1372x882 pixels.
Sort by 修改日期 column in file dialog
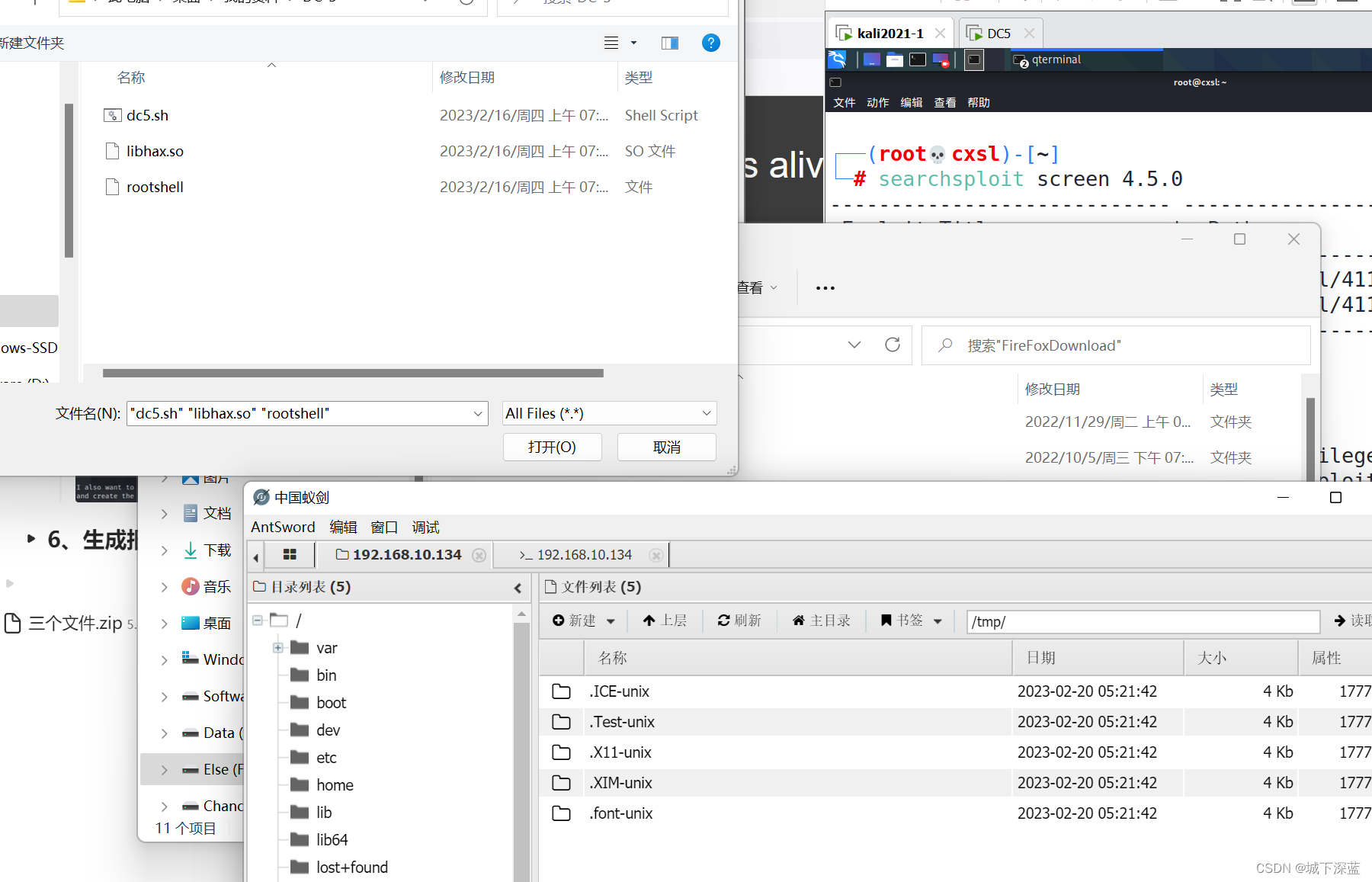pos(467,77)
